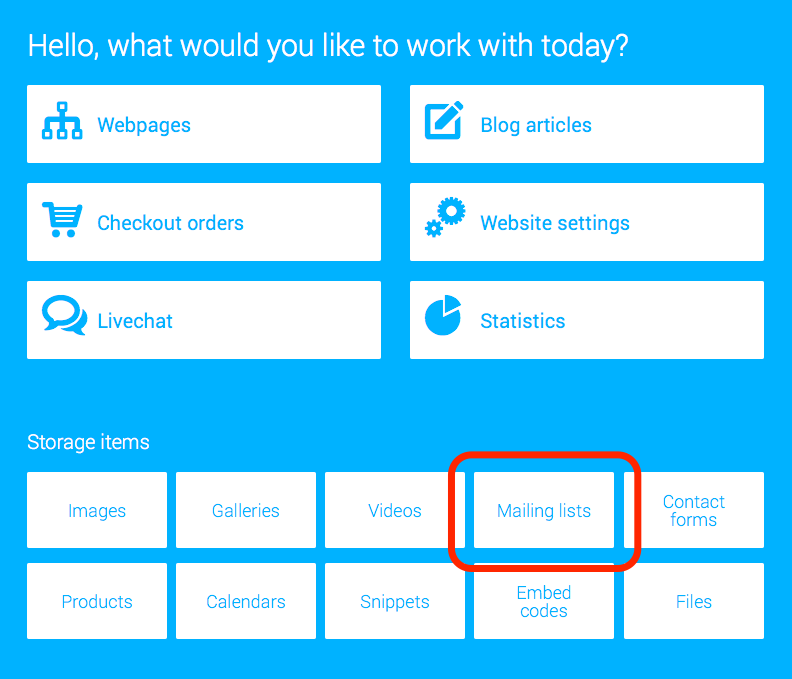The image size is (792, 679).
Task: Open the Images storage item
Action: [x=97, y=510]
